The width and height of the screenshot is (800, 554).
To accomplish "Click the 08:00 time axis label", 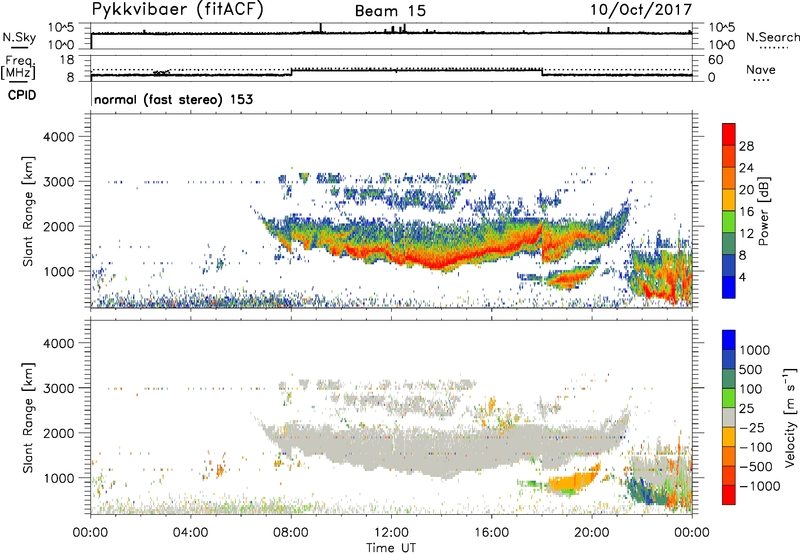I will (291, 533).
